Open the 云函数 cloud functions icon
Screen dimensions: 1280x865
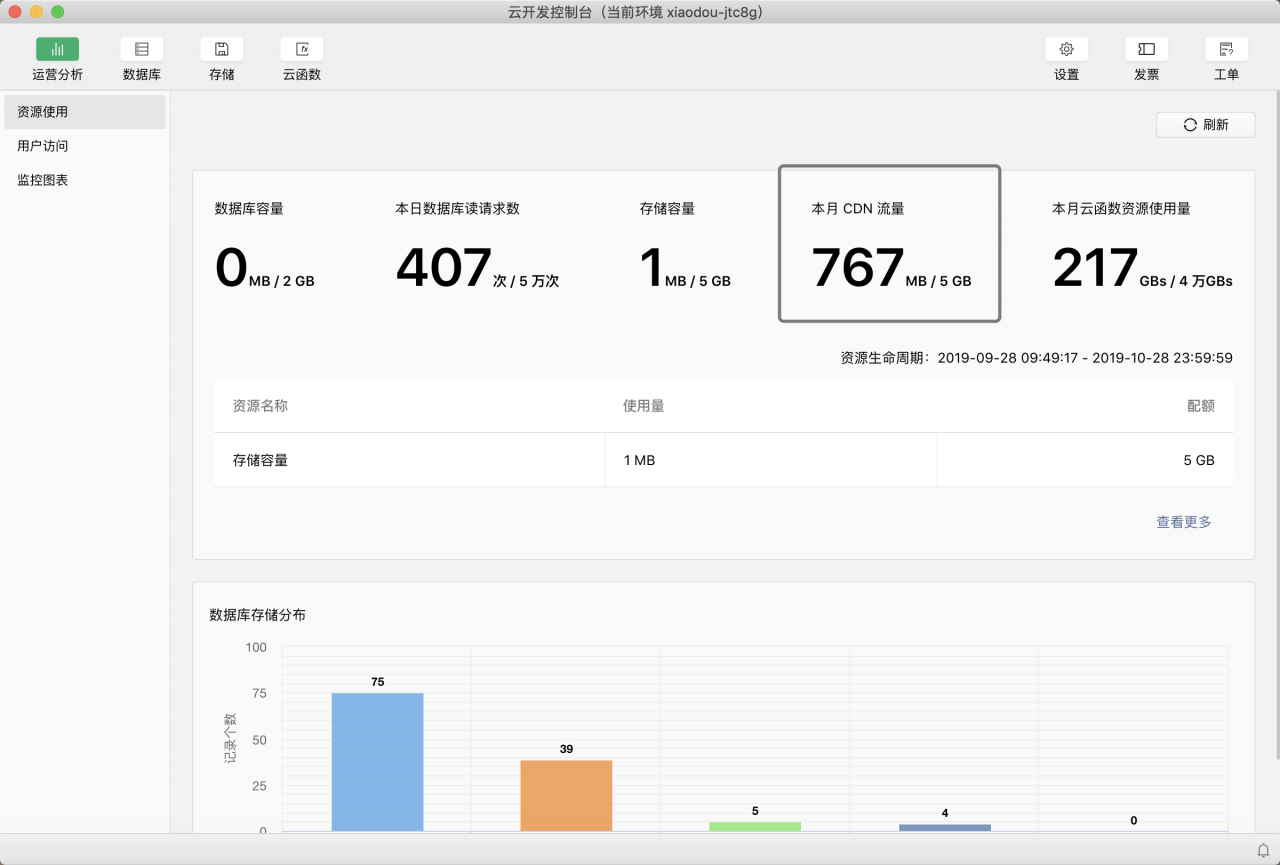point(302,49)
